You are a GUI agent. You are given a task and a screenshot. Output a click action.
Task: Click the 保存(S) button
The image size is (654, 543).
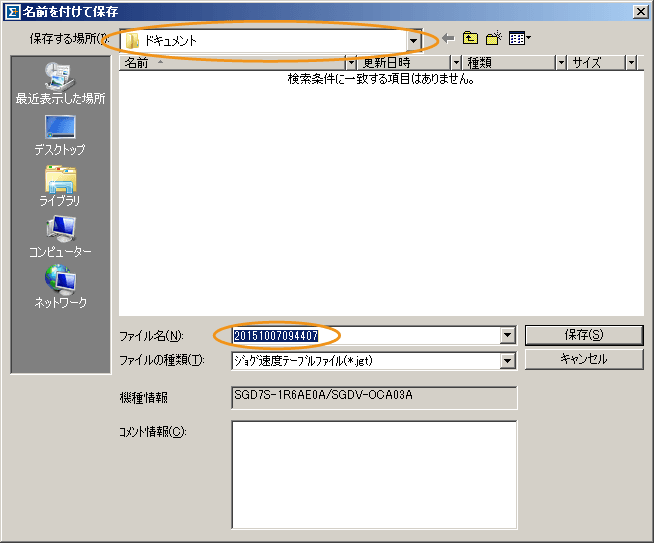coord(584,335)
